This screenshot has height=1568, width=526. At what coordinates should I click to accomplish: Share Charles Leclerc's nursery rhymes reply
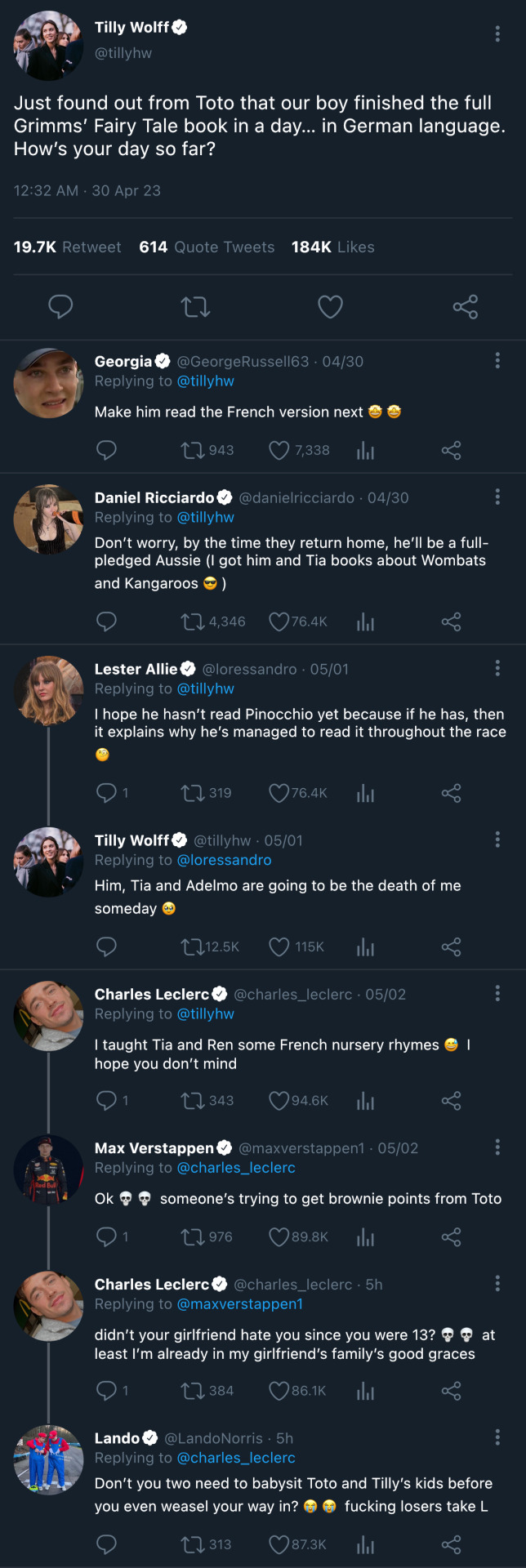tap(451, 1101)
